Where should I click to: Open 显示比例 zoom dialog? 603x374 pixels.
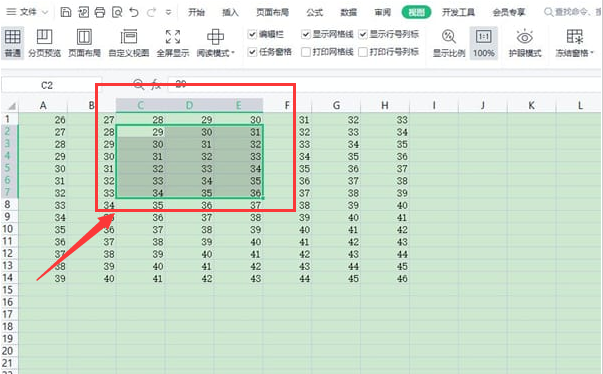coord(449,43)
